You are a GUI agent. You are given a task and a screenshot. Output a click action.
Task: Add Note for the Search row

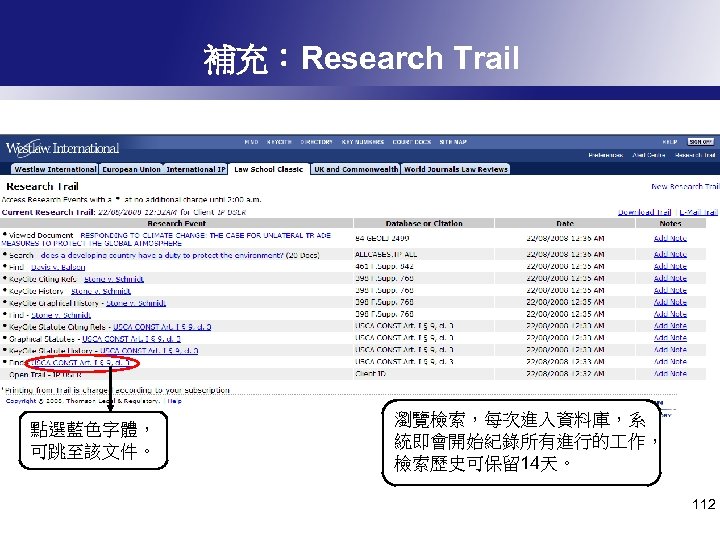coord(670,254)
